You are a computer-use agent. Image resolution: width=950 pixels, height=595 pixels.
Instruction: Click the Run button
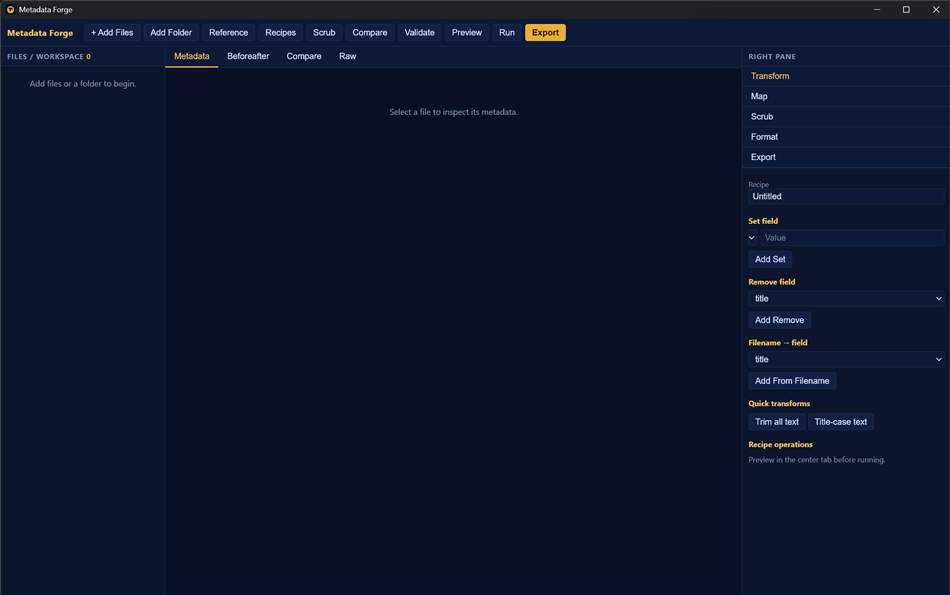(507, 33)
